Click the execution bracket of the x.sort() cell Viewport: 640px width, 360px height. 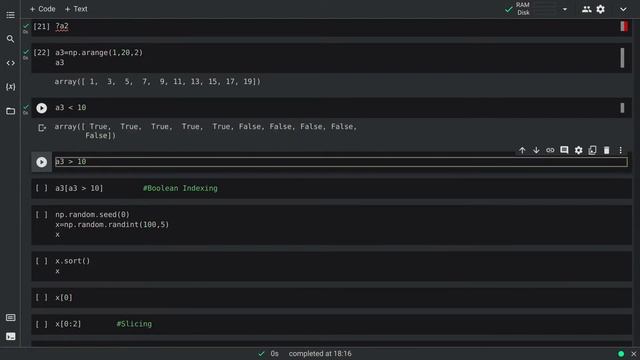point(41,261)
